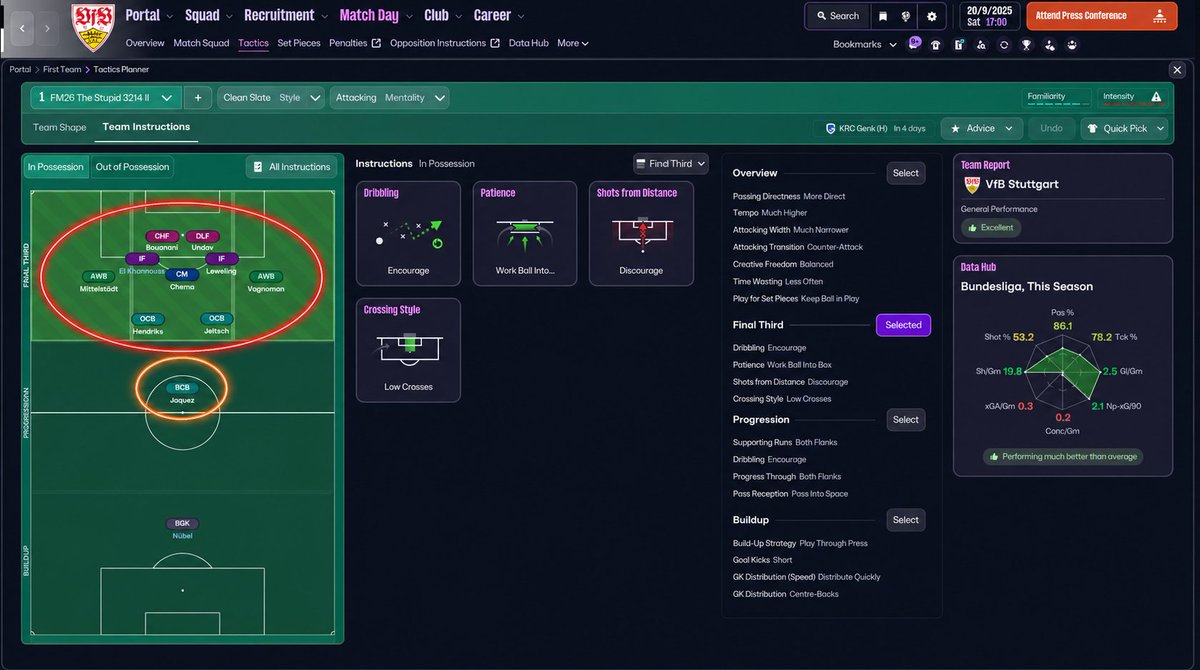Click the Select button for Buildup
Image resolution: width=1200 pixels, height=670 pixels.
(905, 520)
